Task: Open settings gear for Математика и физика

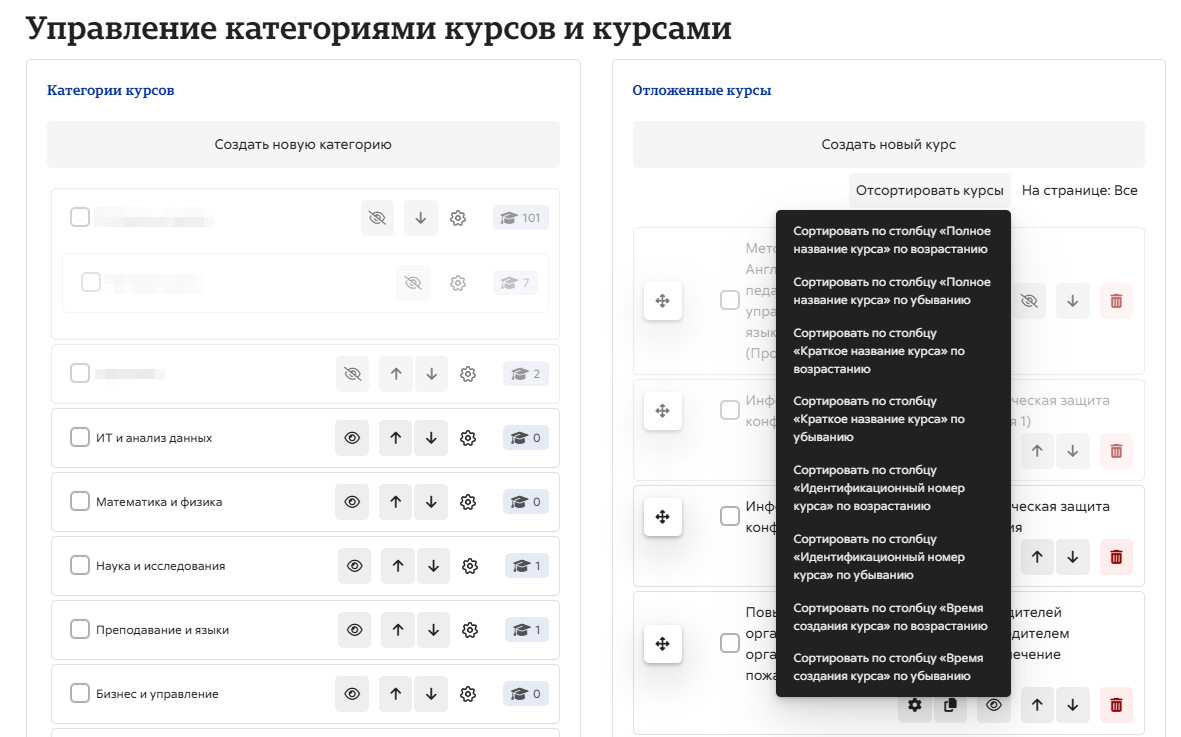Action: click(468, 502)
